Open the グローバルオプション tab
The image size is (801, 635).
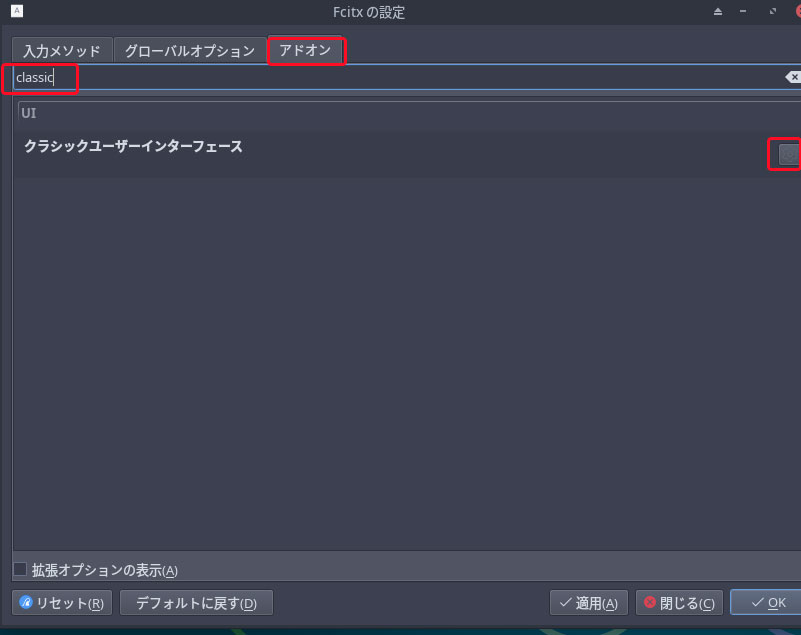[190, 51]
